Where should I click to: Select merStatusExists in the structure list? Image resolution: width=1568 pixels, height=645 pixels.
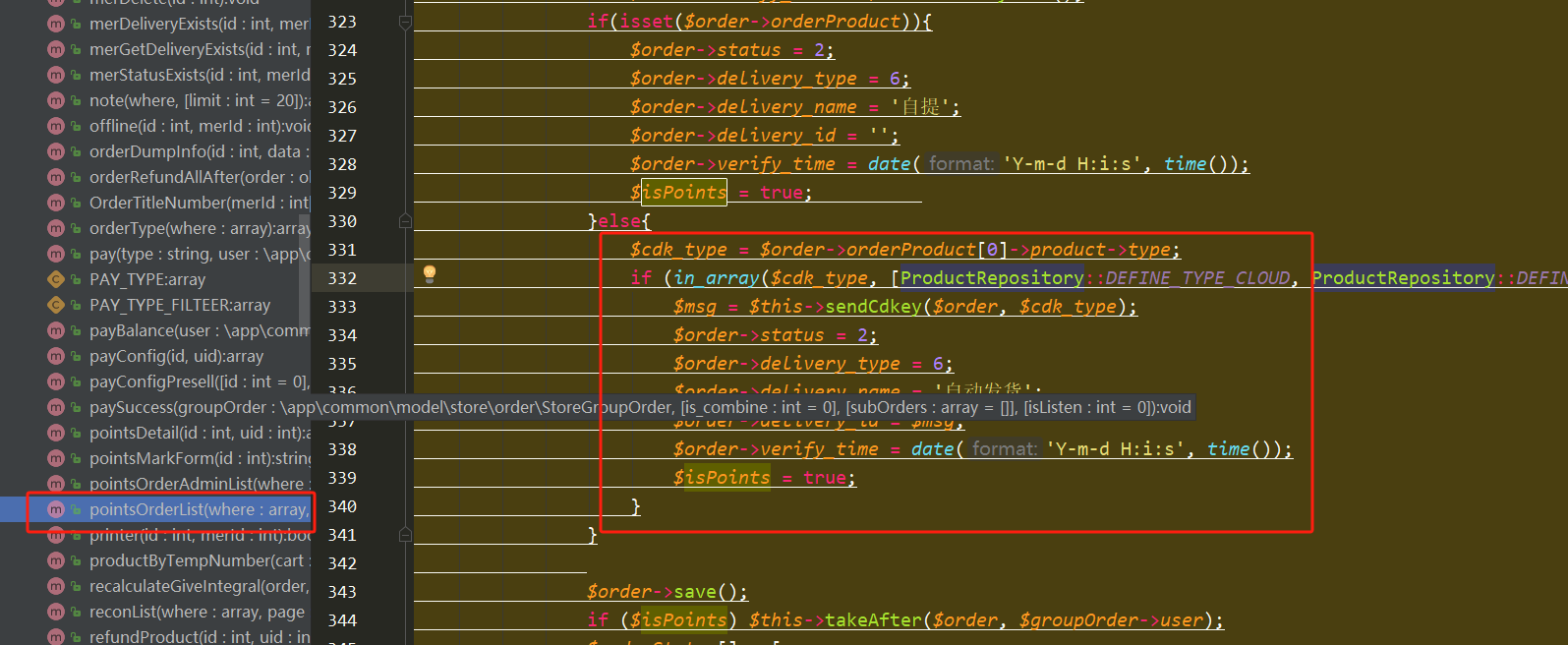tap(200, 75)
